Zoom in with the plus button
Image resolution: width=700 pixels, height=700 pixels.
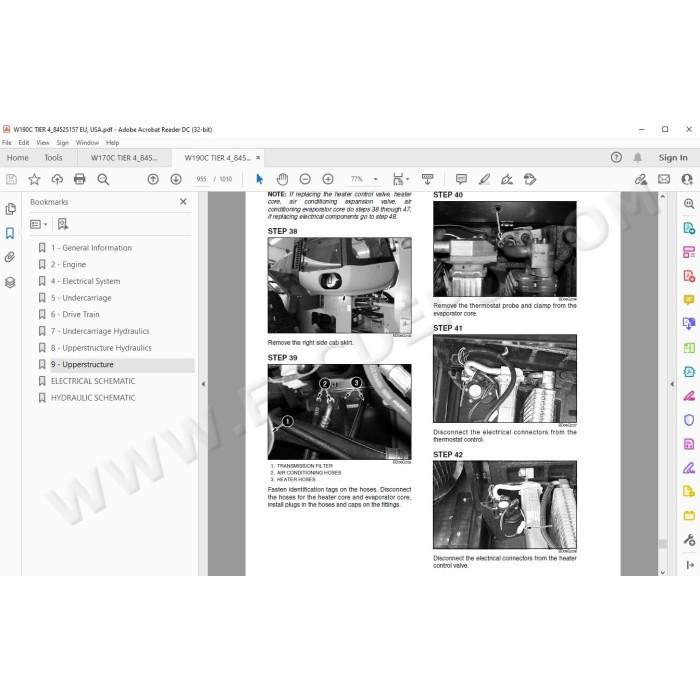pos(328,179)
